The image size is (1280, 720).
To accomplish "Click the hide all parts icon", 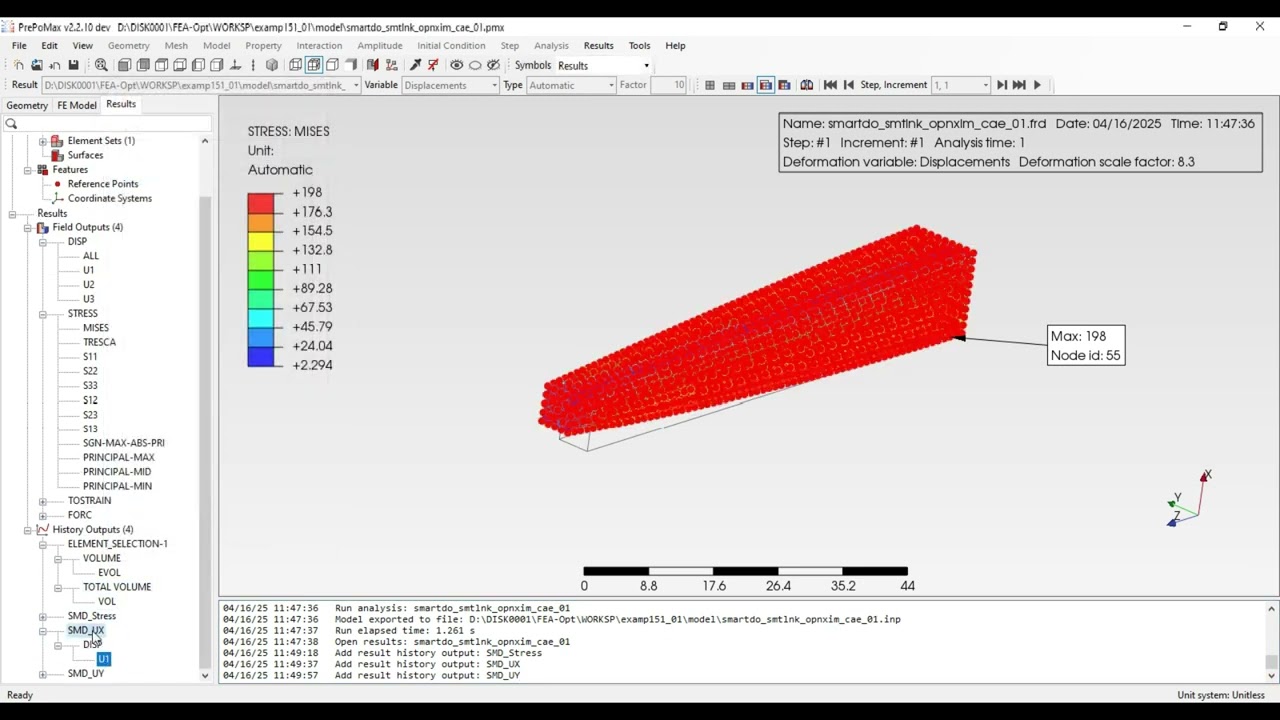I will pyautogui.click(x=475, y=65).
